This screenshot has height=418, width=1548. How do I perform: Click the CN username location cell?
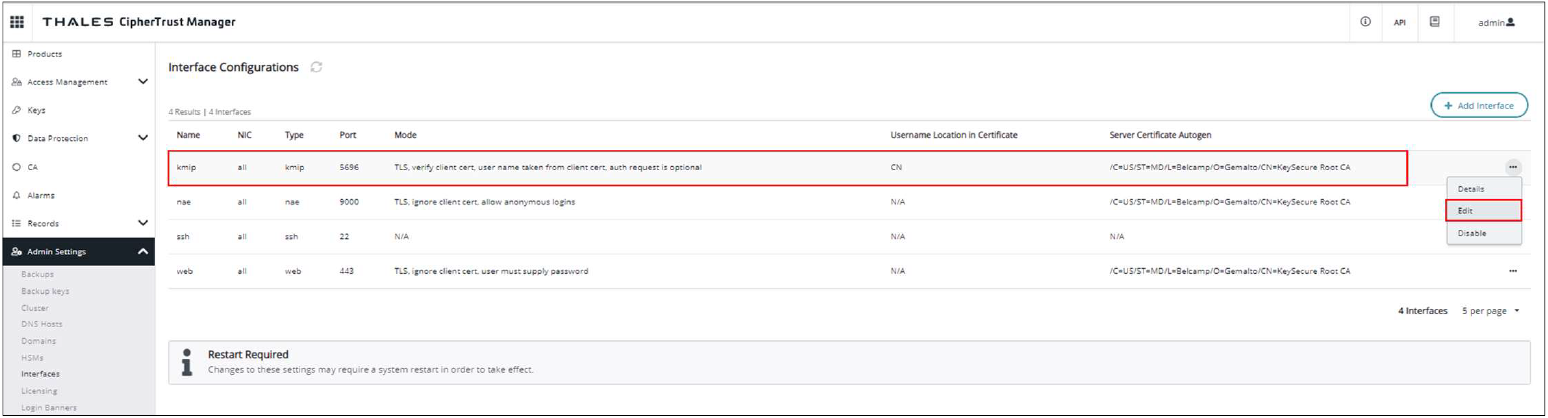point(896,167)
